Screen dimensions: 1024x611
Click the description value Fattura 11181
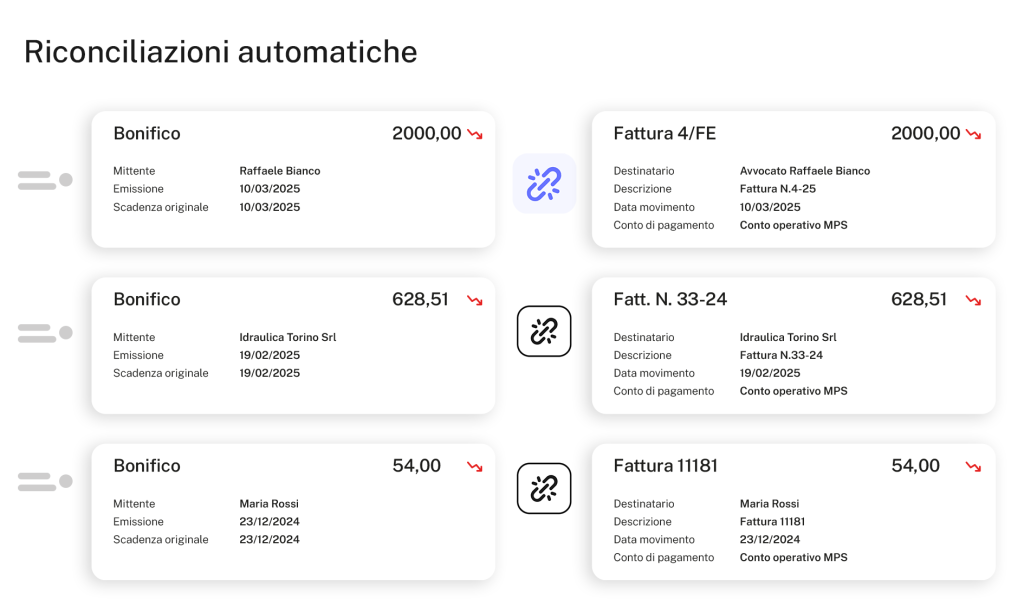[773, 522]
